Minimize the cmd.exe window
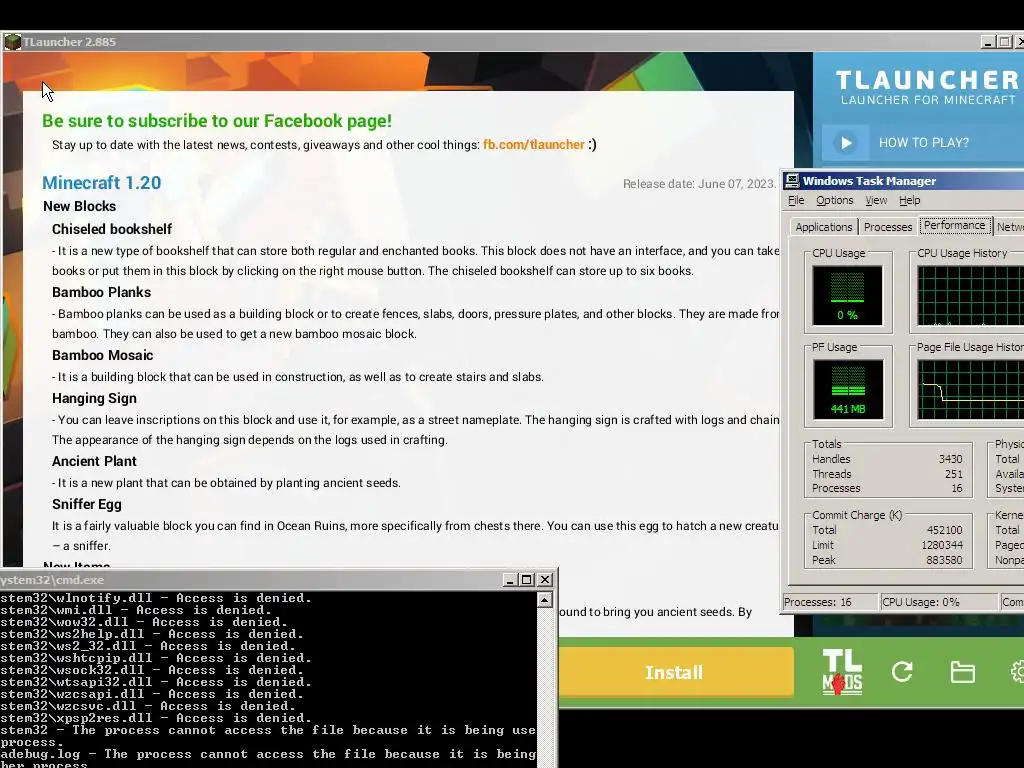 [x=511, y=579]
